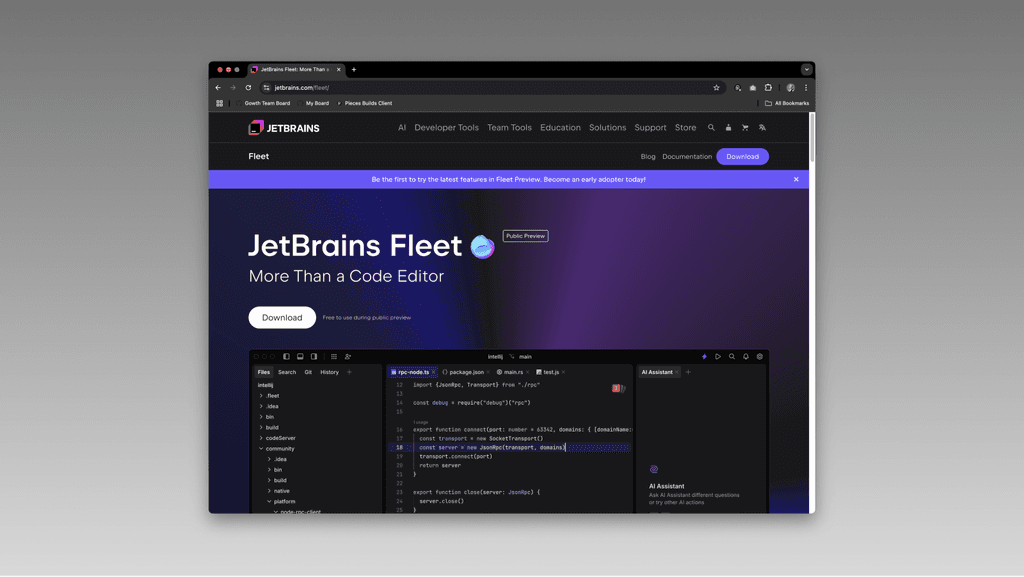This screenshot has width=1024, height=577.
Task: Click the notifications bell in Fleet toolbar
Action: pyautogui.click(x=746, y=356)
